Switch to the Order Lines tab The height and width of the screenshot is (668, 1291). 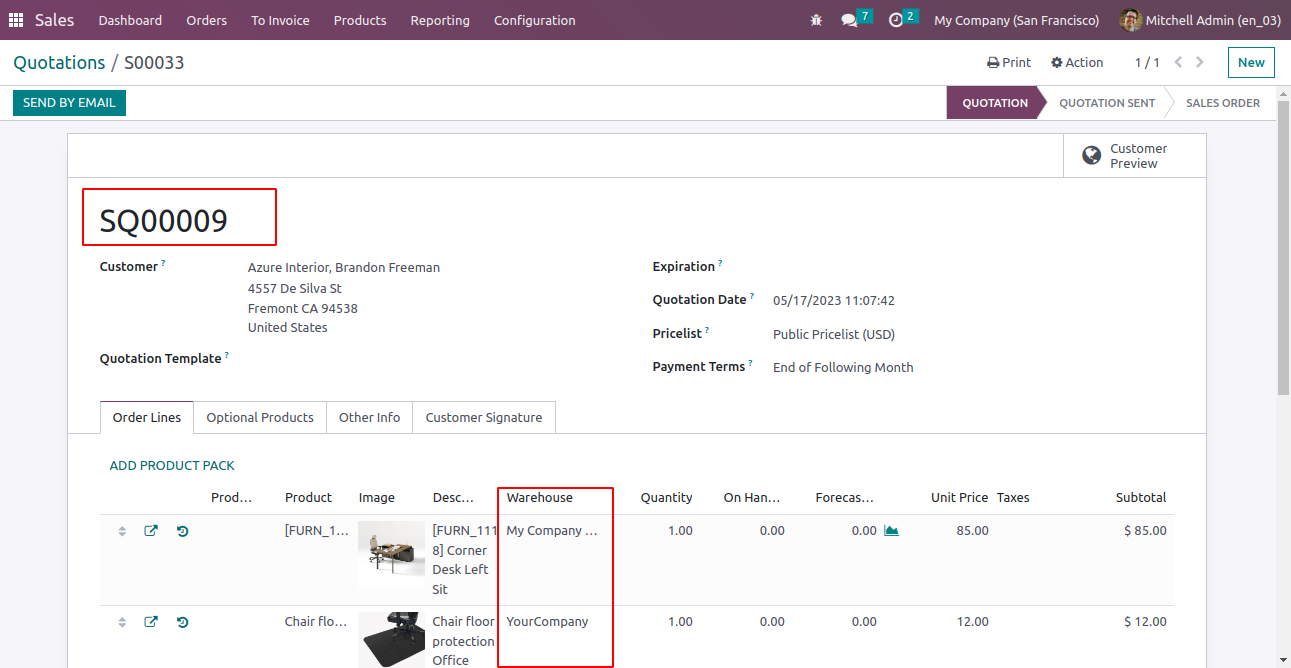point(147,418)
